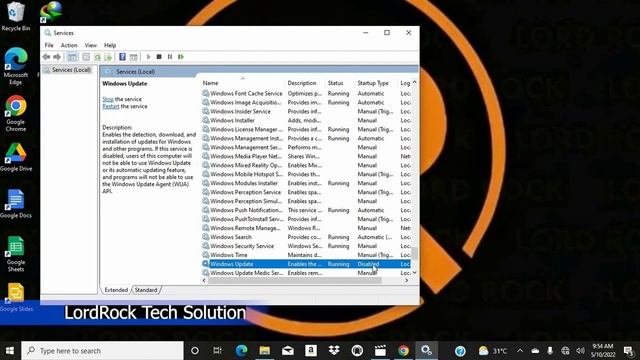Toggle Show/Hide Console Tree toolbar icon
The height and width of the screenshot is (360, 640).
click(72, 57)
